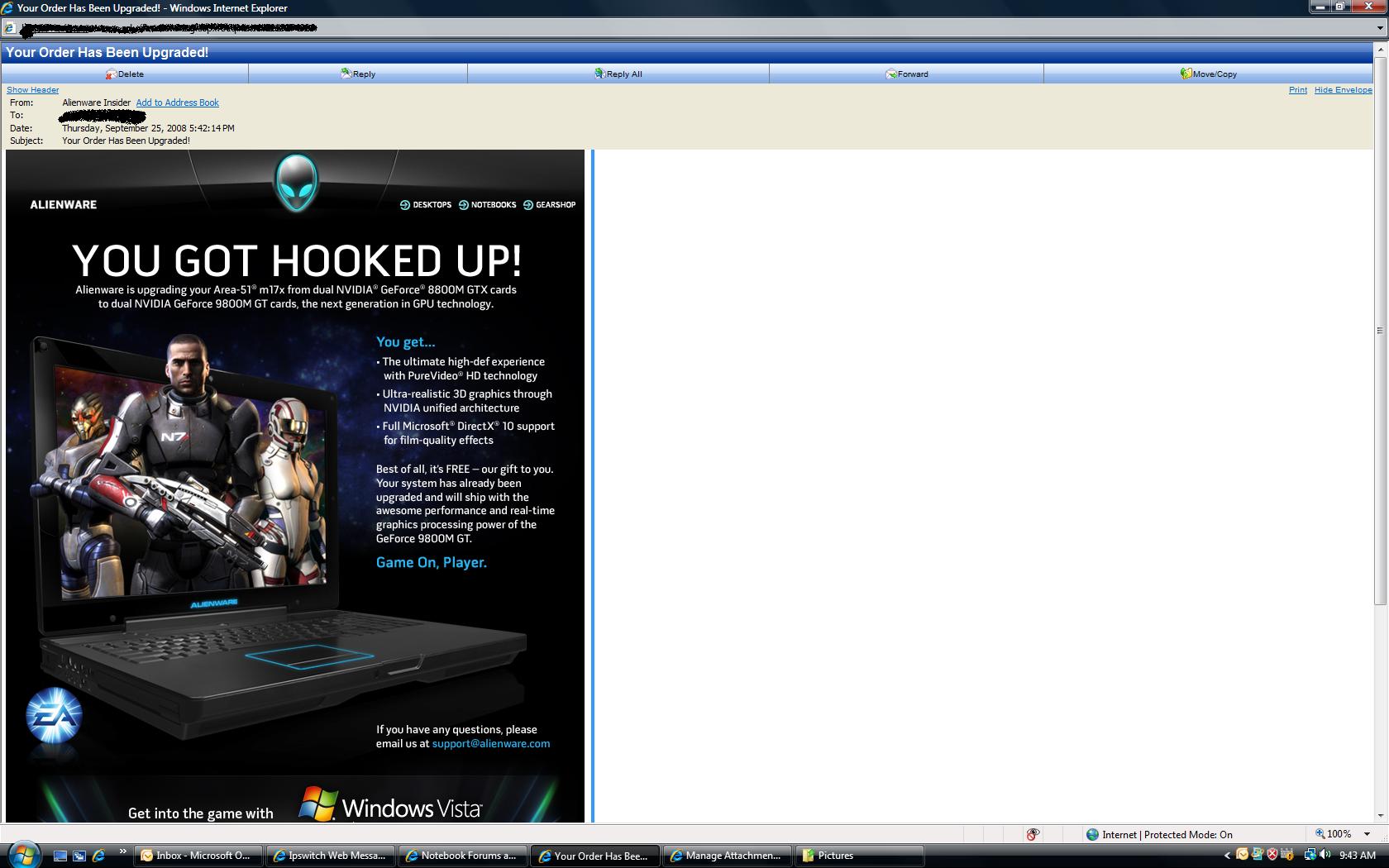Launch Internet Explorer from Quick Launch
This screenshot has width=1389, height=868.
point(98,856)
